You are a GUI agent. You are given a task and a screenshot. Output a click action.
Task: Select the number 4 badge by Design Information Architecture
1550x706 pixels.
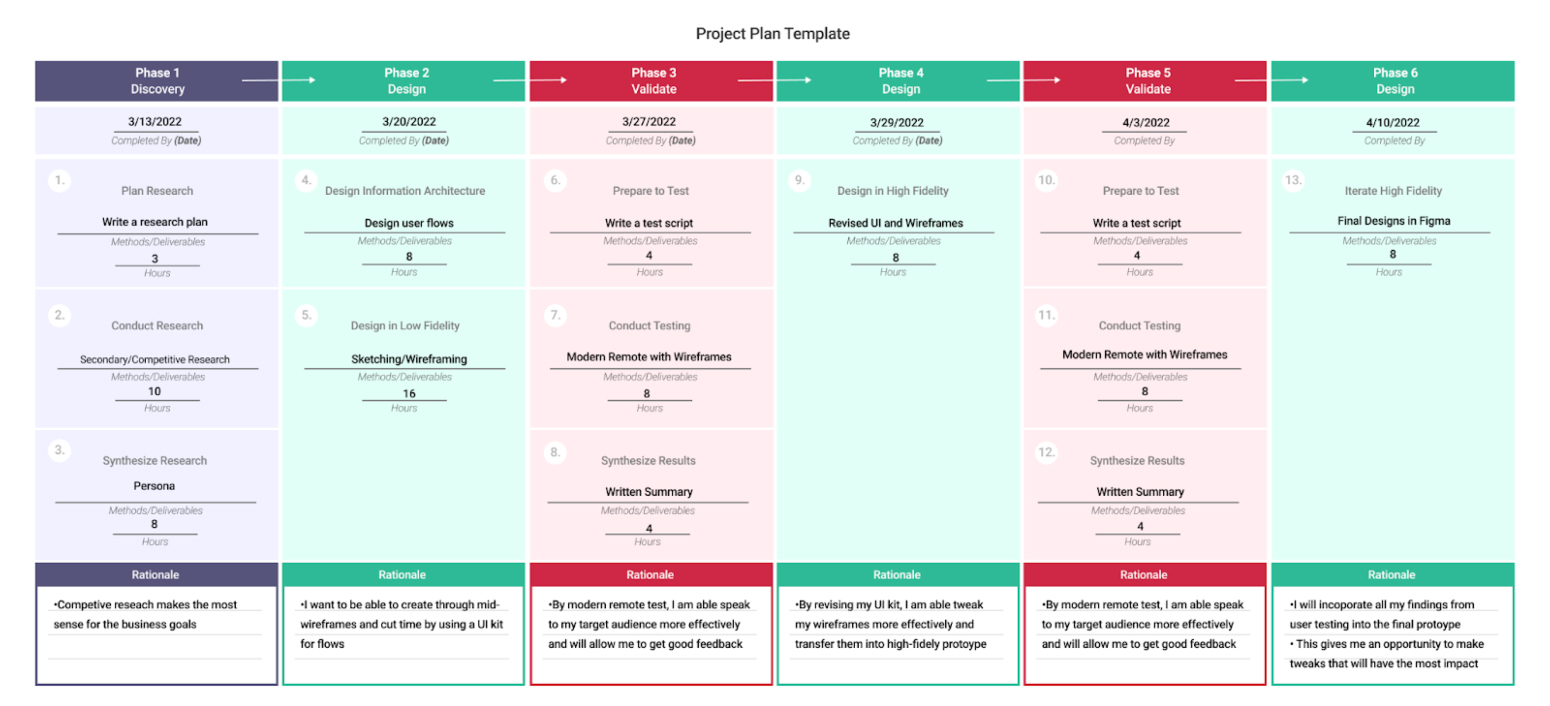pos(306,181)
